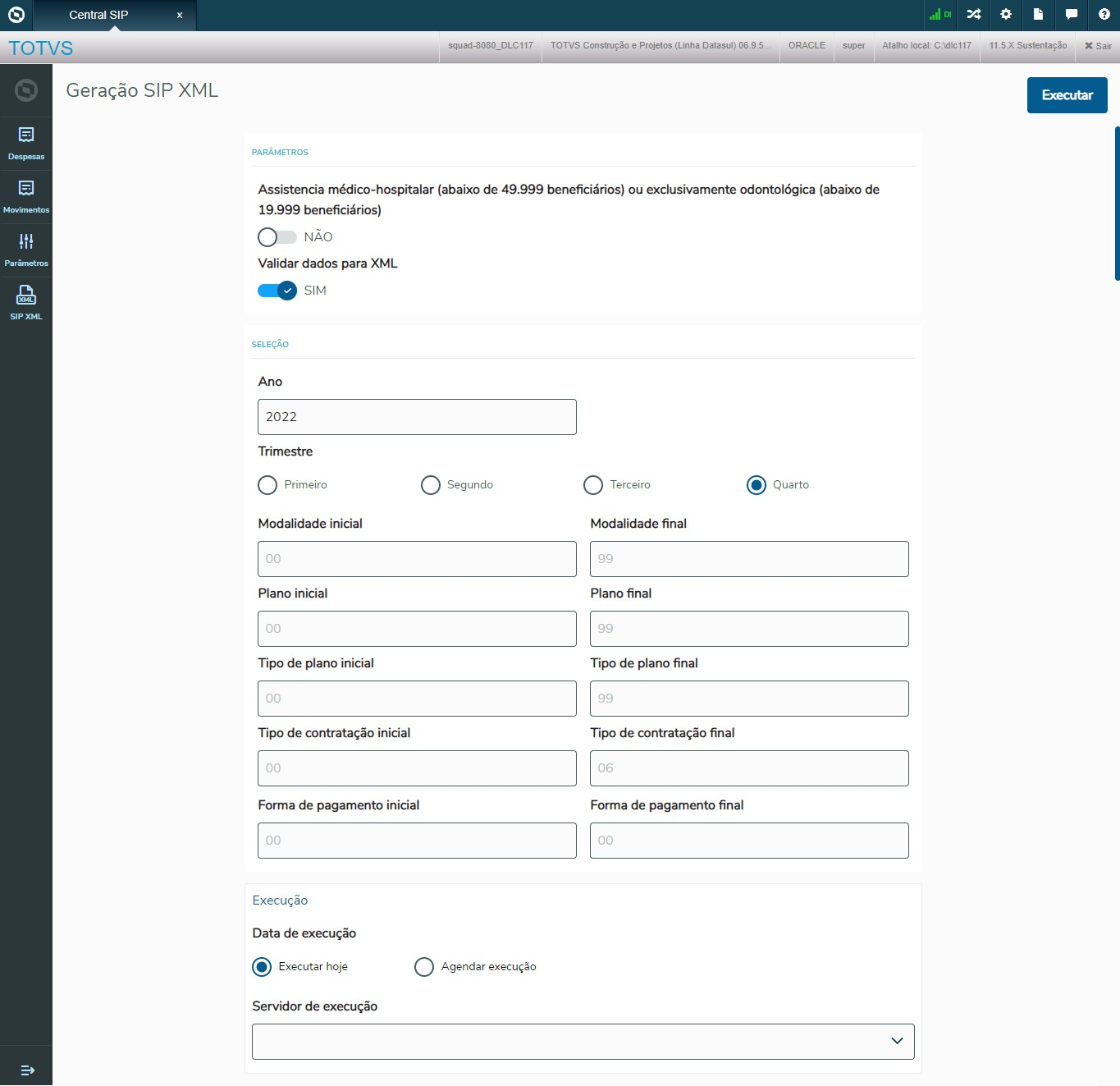Viewport: 1120px width, 1086px height.
Task: Open the Servidor de execução dropdown
Action: tap(583, 1042)
